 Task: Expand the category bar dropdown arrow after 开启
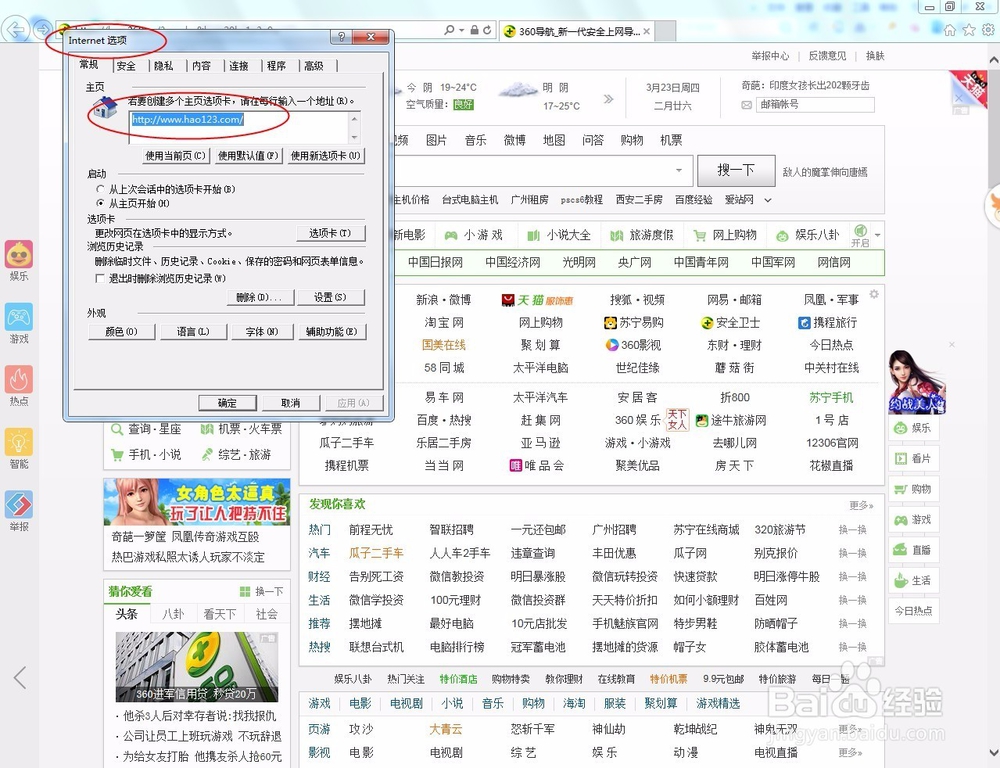click(878, 235)
